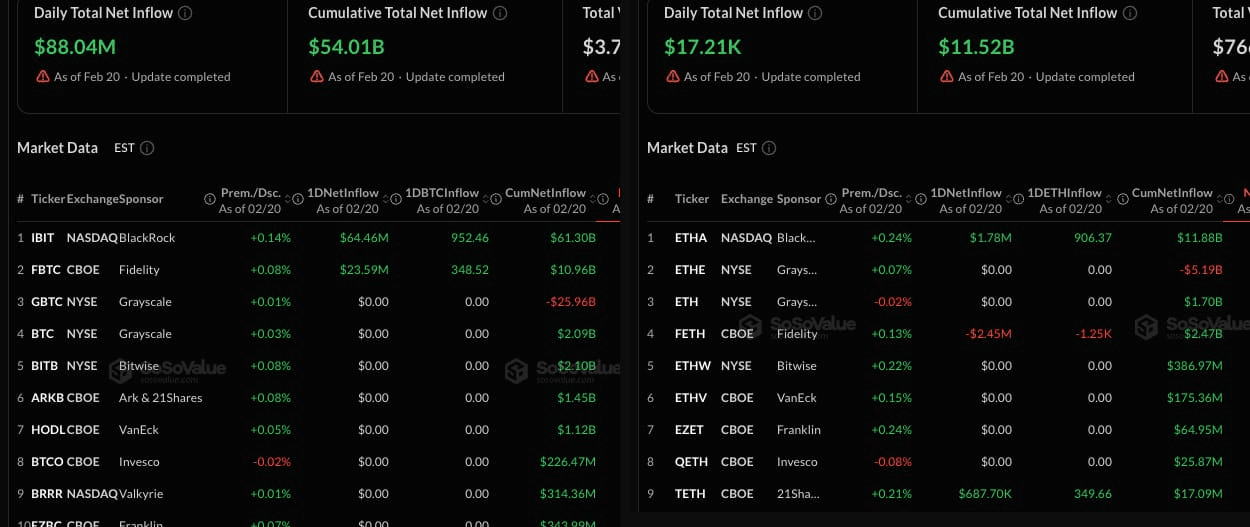Sort Bitcoin table by 1DNetInflow arrows

click(385, 200)
